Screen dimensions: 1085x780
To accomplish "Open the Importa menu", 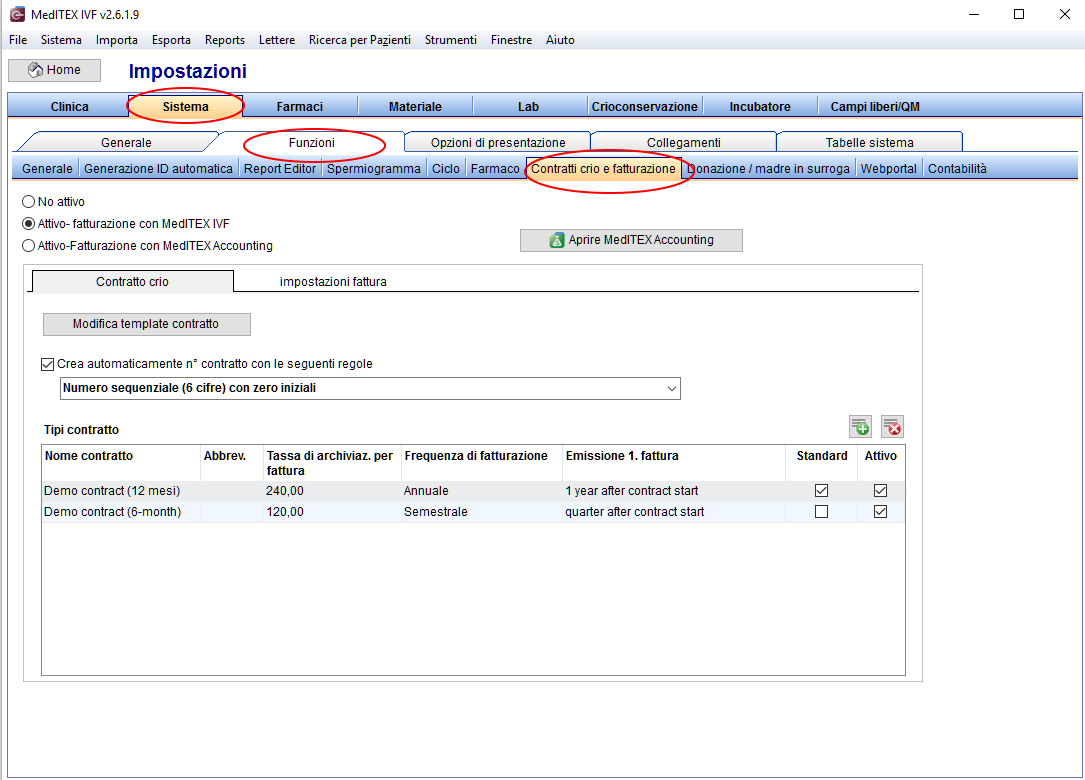I will pyautogui.click(x=116, y=39).
